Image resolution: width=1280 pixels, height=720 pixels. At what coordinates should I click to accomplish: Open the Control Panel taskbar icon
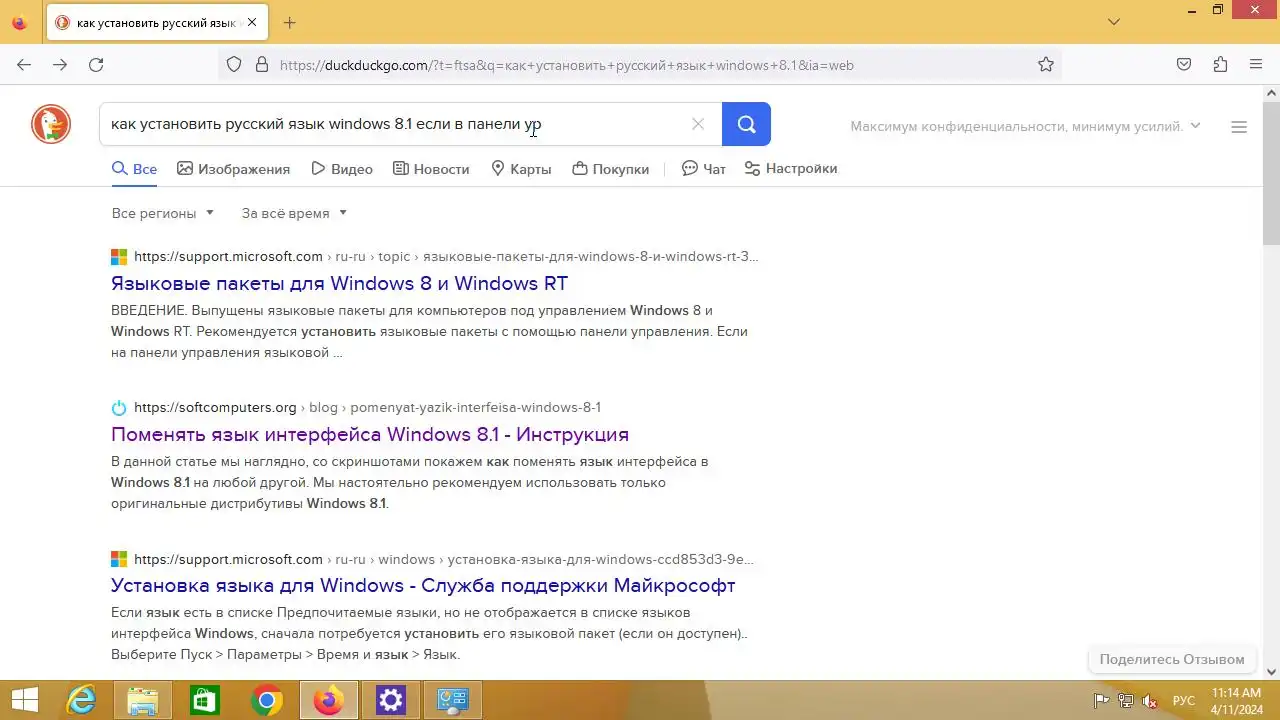click(x=453, y=701)
